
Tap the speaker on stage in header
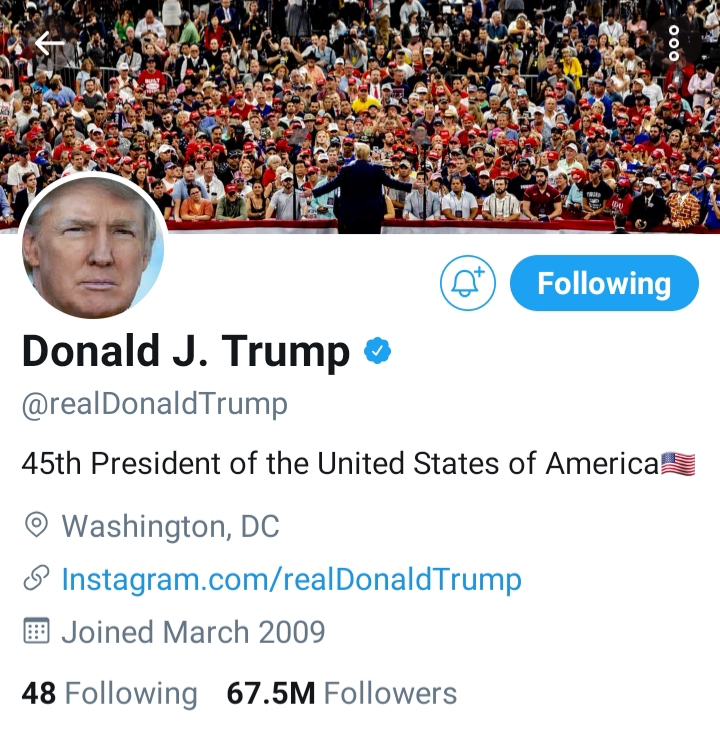pos(361,189)
